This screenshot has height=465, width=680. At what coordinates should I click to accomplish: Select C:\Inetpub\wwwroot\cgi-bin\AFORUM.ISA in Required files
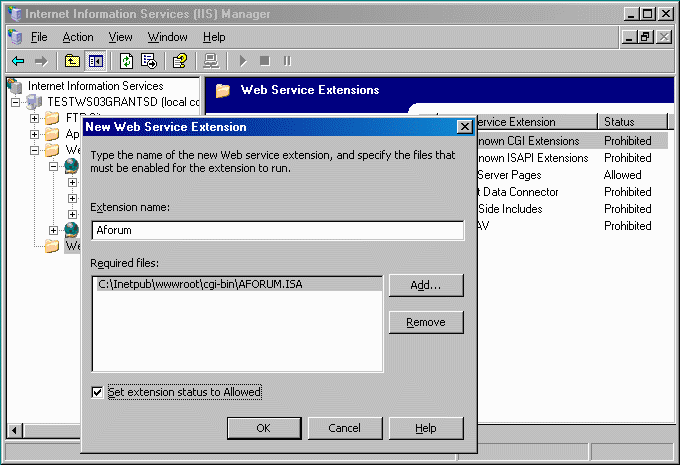pos(238,284)
